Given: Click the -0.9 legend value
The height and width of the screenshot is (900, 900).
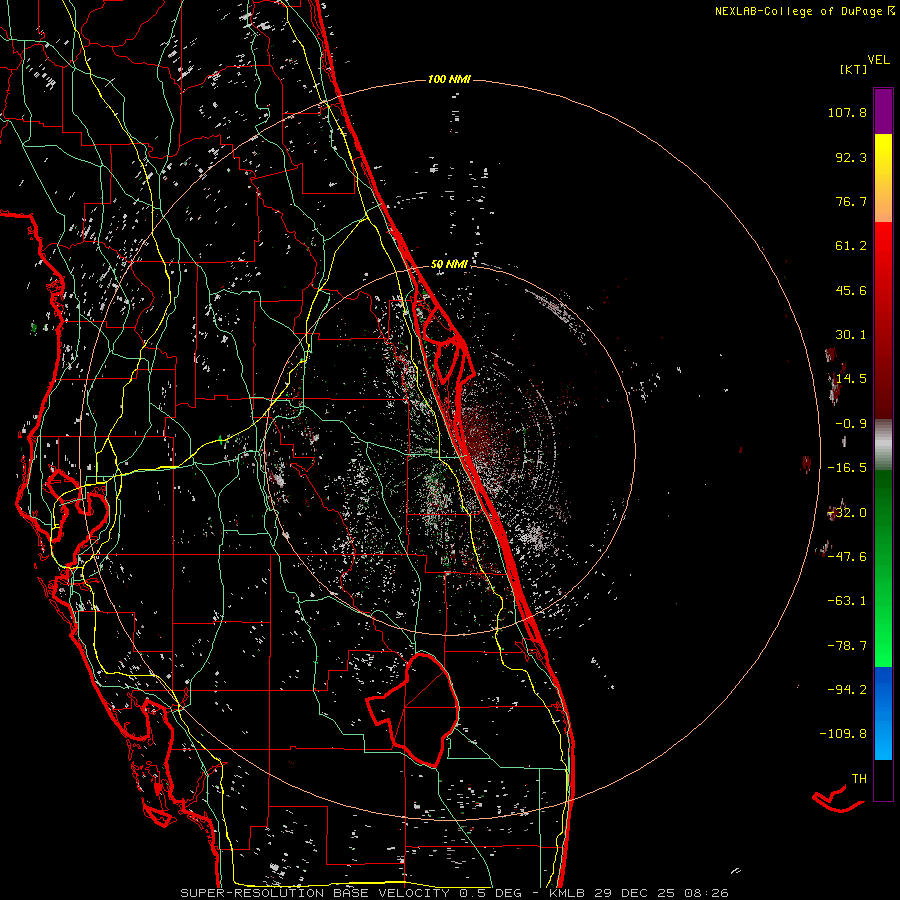Looking at the screenshot, I should (851, 424).
